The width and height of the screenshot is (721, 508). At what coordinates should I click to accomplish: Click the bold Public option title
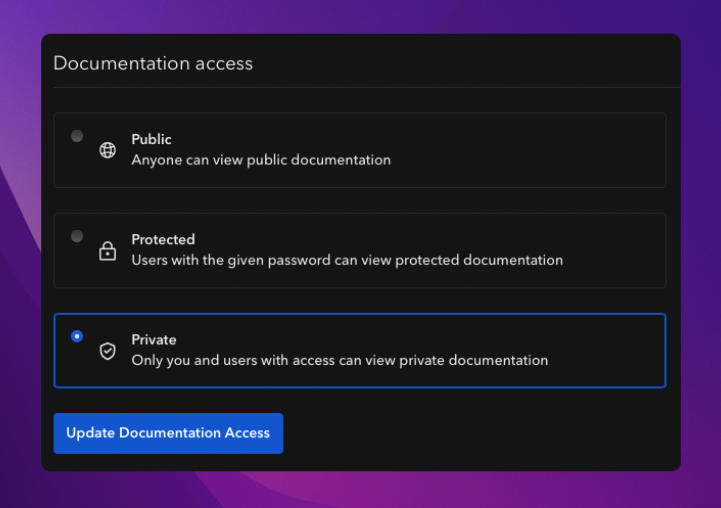tap(151, 139)
